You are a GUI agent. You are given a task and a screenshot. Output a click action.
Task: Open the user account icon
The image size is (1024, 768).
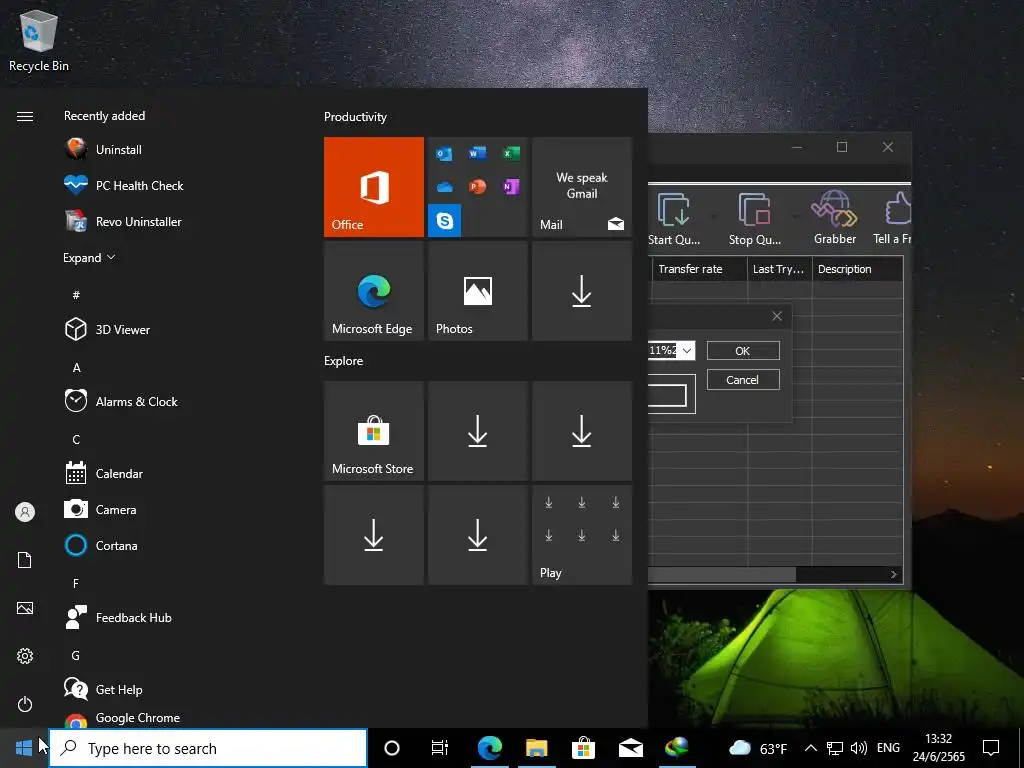25,512
